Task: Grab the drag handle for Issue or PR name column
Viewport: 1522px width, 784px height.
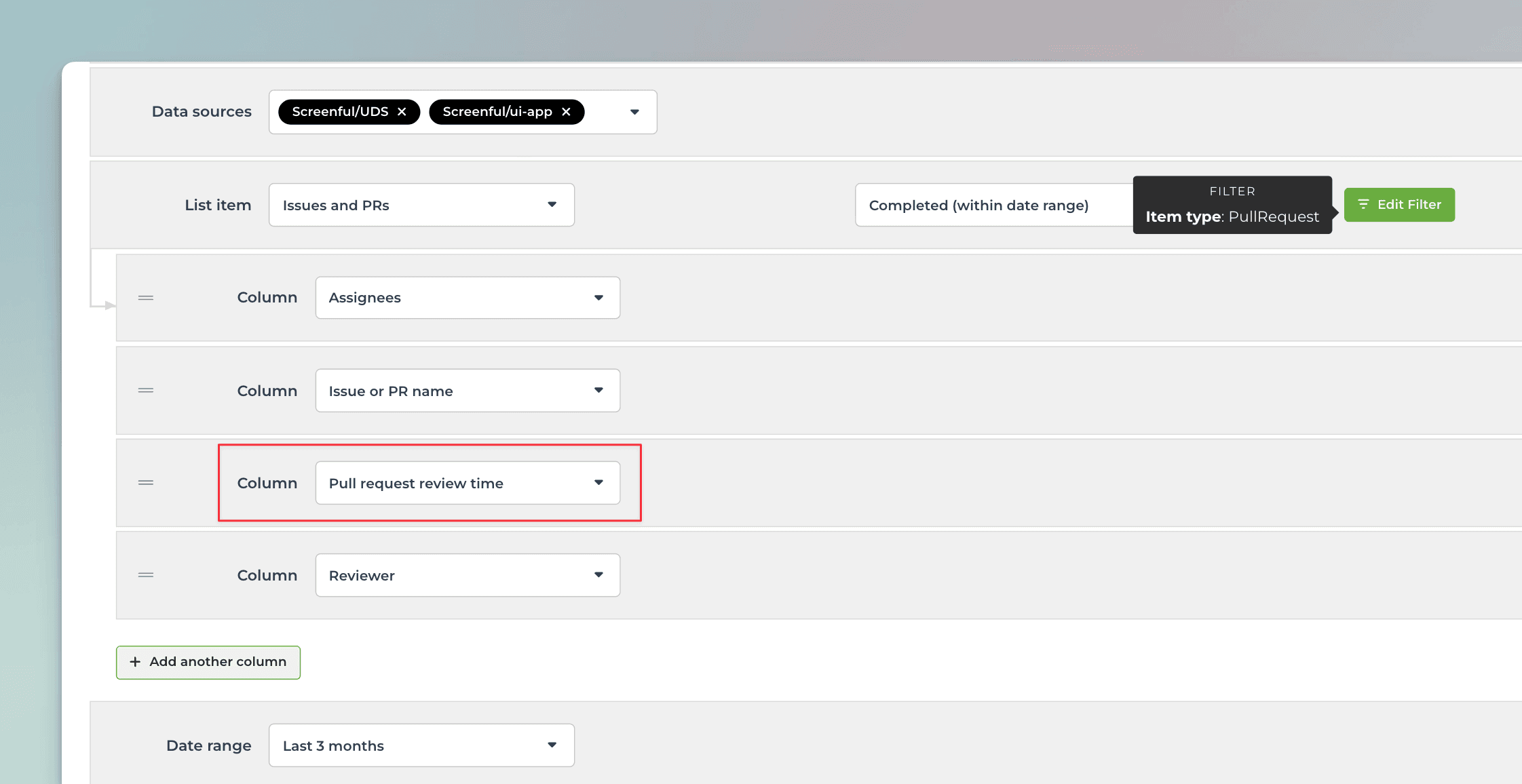Action: click(x=146, y=390)
